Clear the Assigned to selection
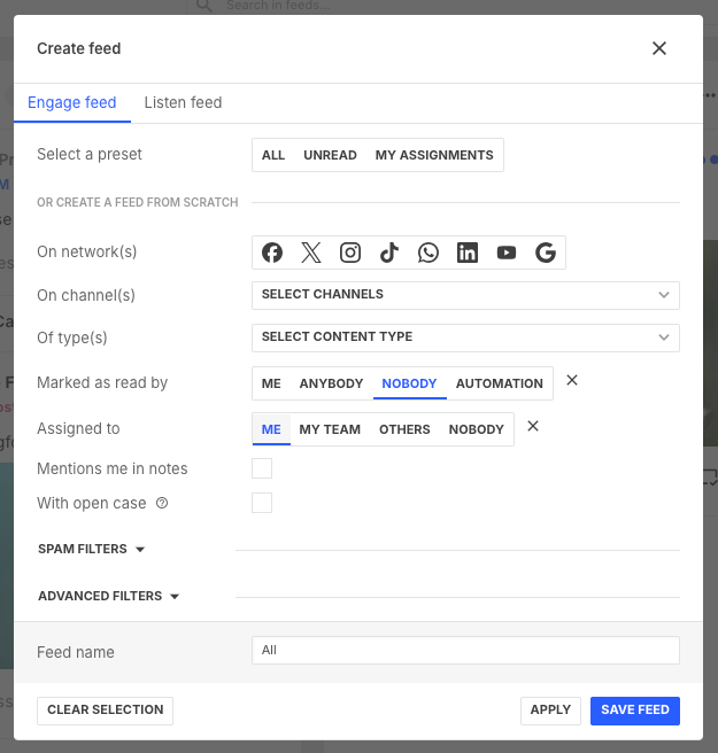 click(x=533, y=426)
